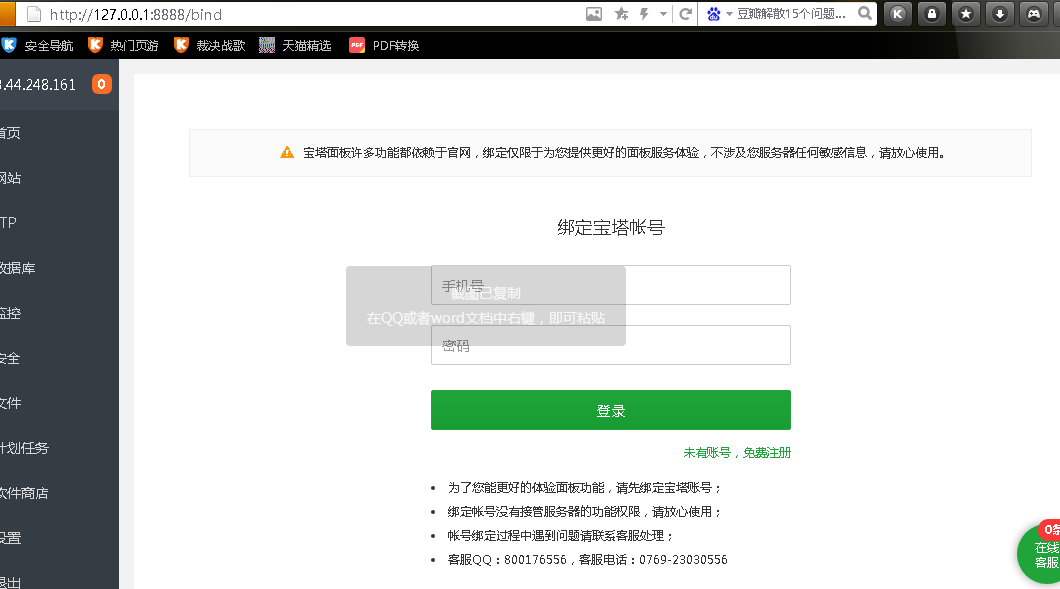Open the 在线客服 floating chat button
1060x589 pixels.
tap(1041, 552)
